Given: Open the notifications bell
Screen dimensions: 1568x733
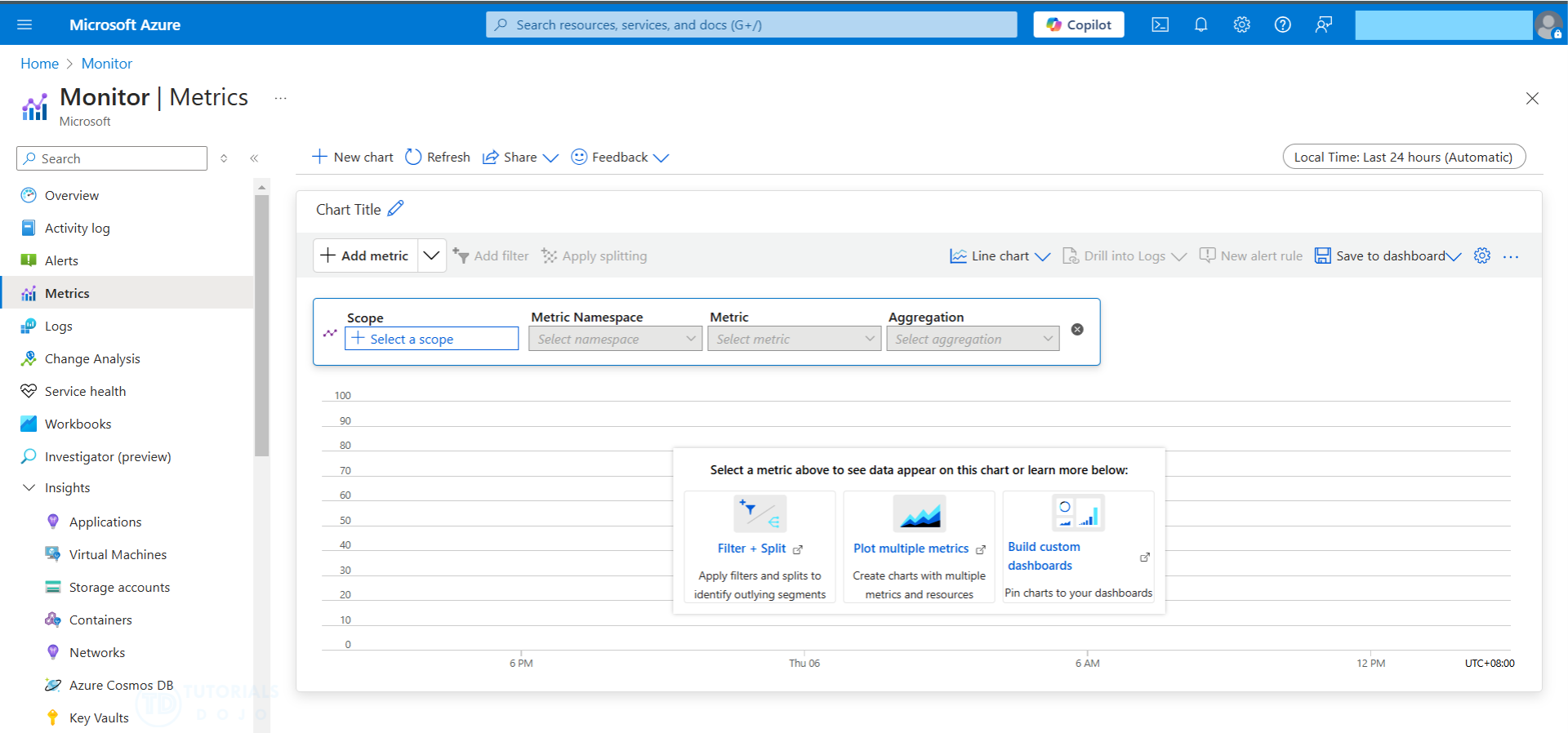Looking at the screenshot, I should (1200, 24).
